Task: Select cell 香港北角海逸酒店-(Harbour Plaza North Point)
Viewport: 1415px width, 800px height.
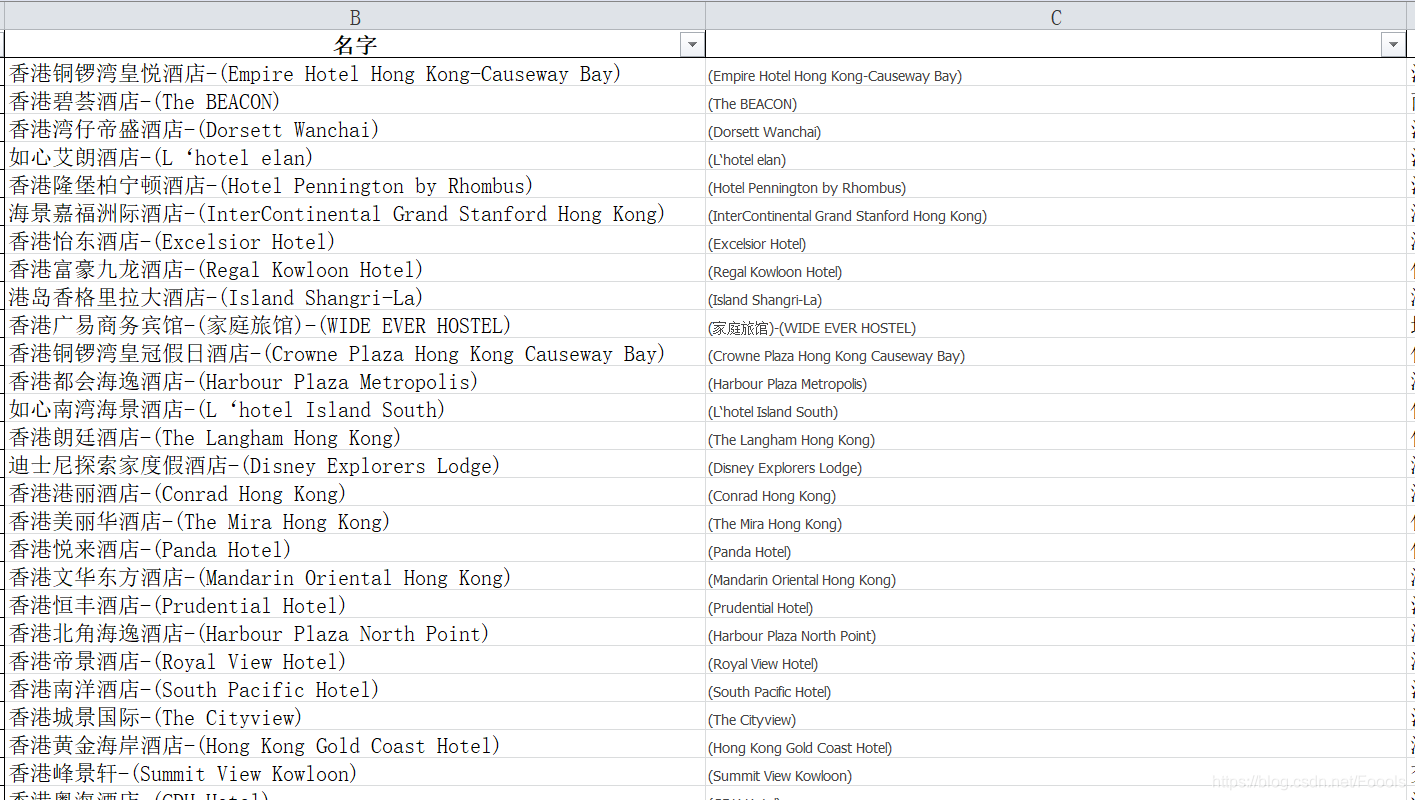Action: coord(355,633)
